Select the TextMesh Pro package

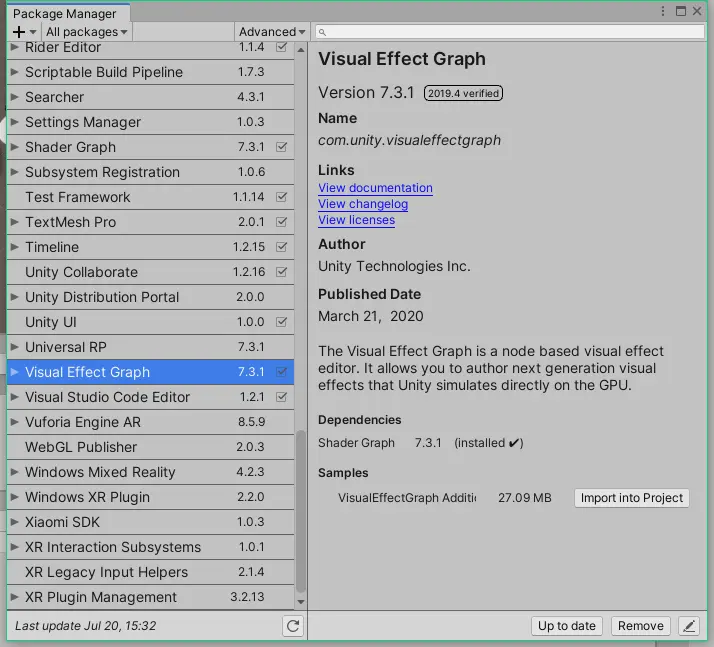coord(150,222)
